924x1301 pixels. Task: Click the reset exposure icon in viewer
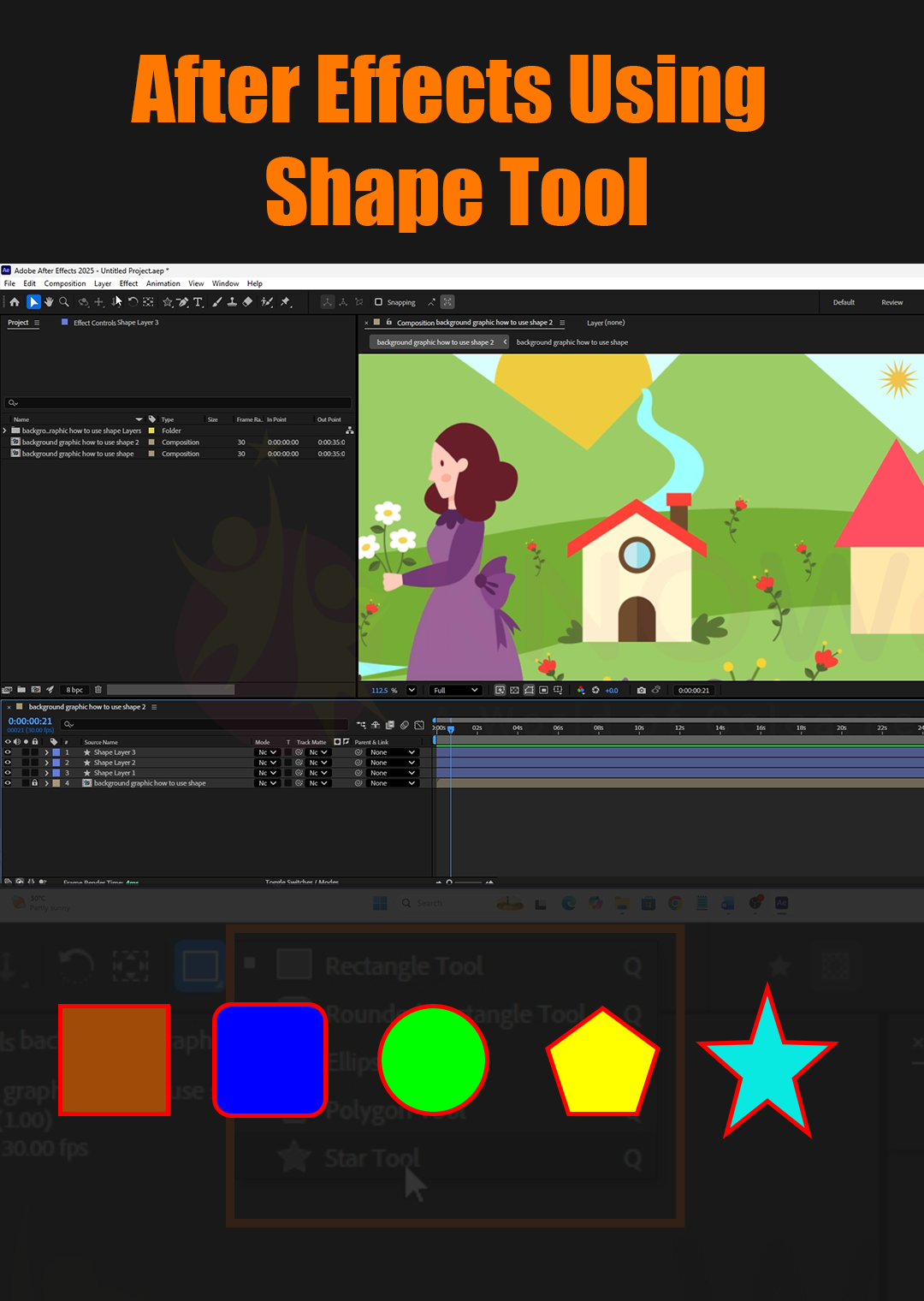click(x=595, y=690)
